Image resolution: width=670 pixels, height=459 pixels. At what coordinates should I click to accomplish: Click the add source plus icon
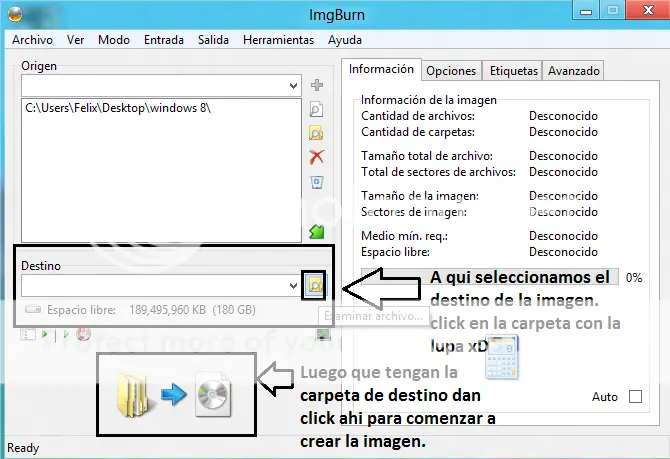pos(317,85)
